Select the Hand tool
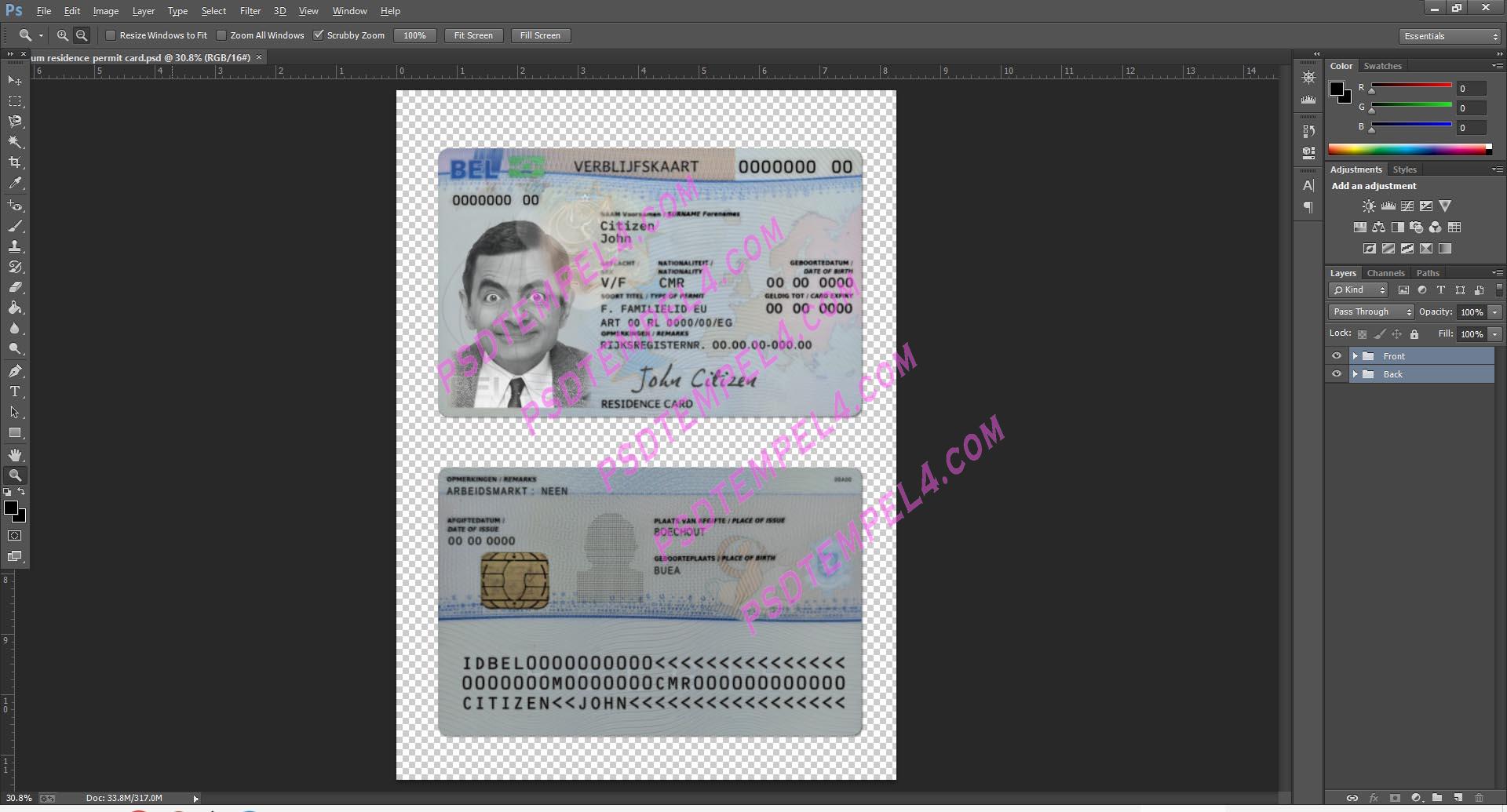This screenshot has width=1507, height=812. [x=15, y=455]
